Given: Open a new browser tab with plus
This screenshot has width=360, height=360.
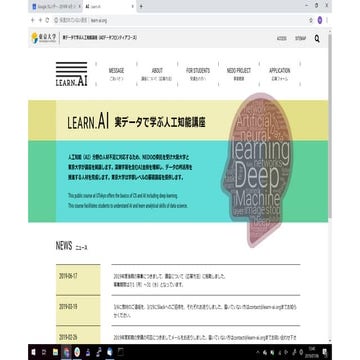Looking at the screenshot, I should pyautogui.click(x=141, y=6).
